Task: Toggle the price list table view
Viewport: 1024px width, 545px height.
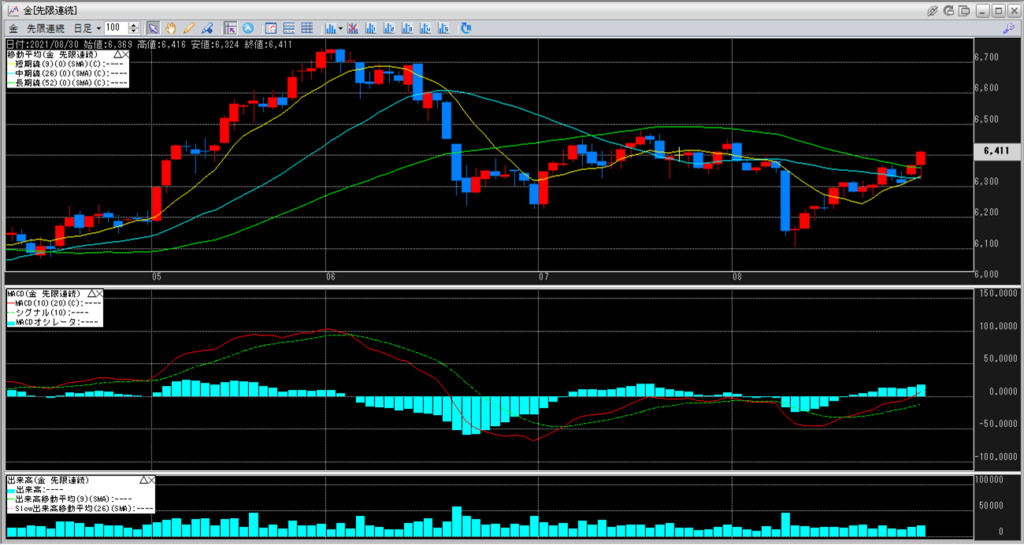Action: [x=289, y=27]
